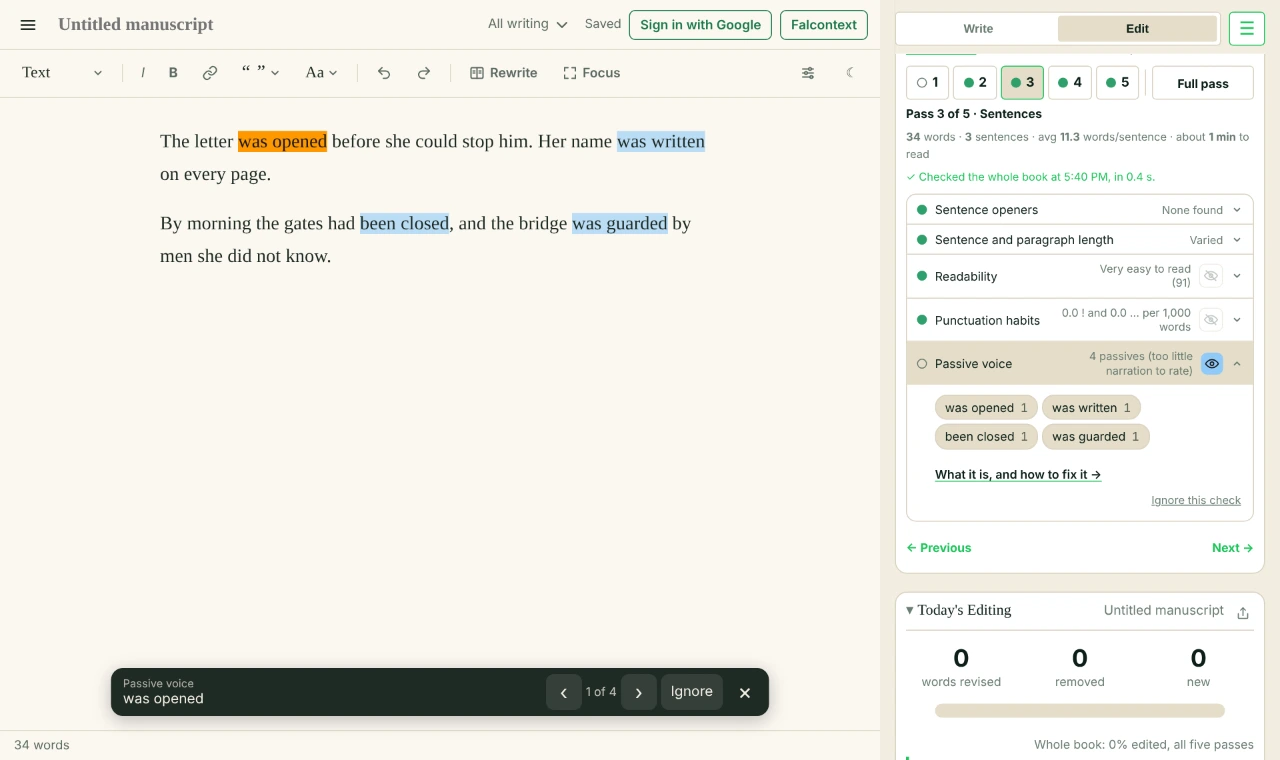Open the All writing dropdown
Screen dimensions: 1280x760
tap(527, 24)
